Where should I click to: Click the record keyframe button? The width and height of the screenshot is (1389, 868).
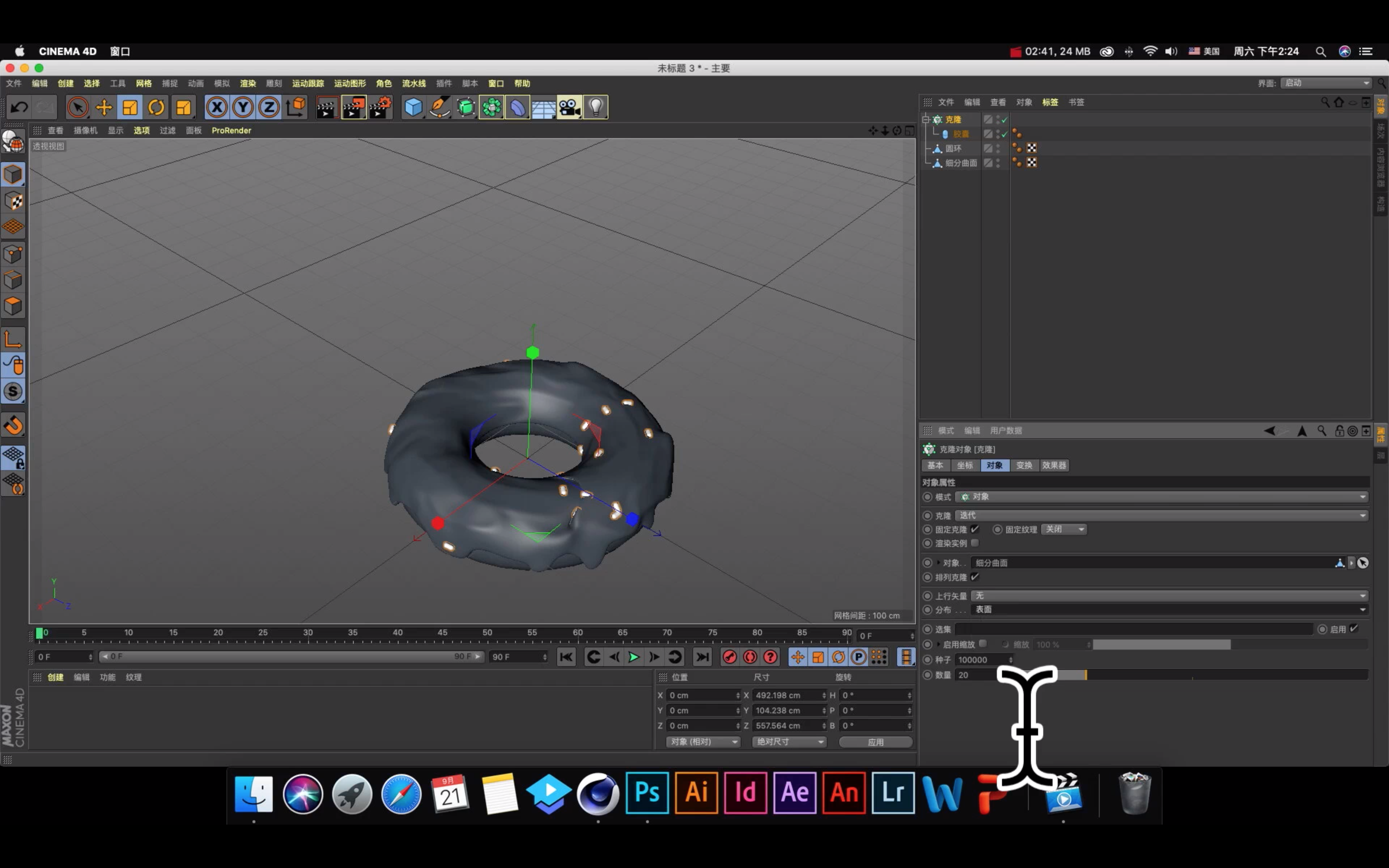730,657
